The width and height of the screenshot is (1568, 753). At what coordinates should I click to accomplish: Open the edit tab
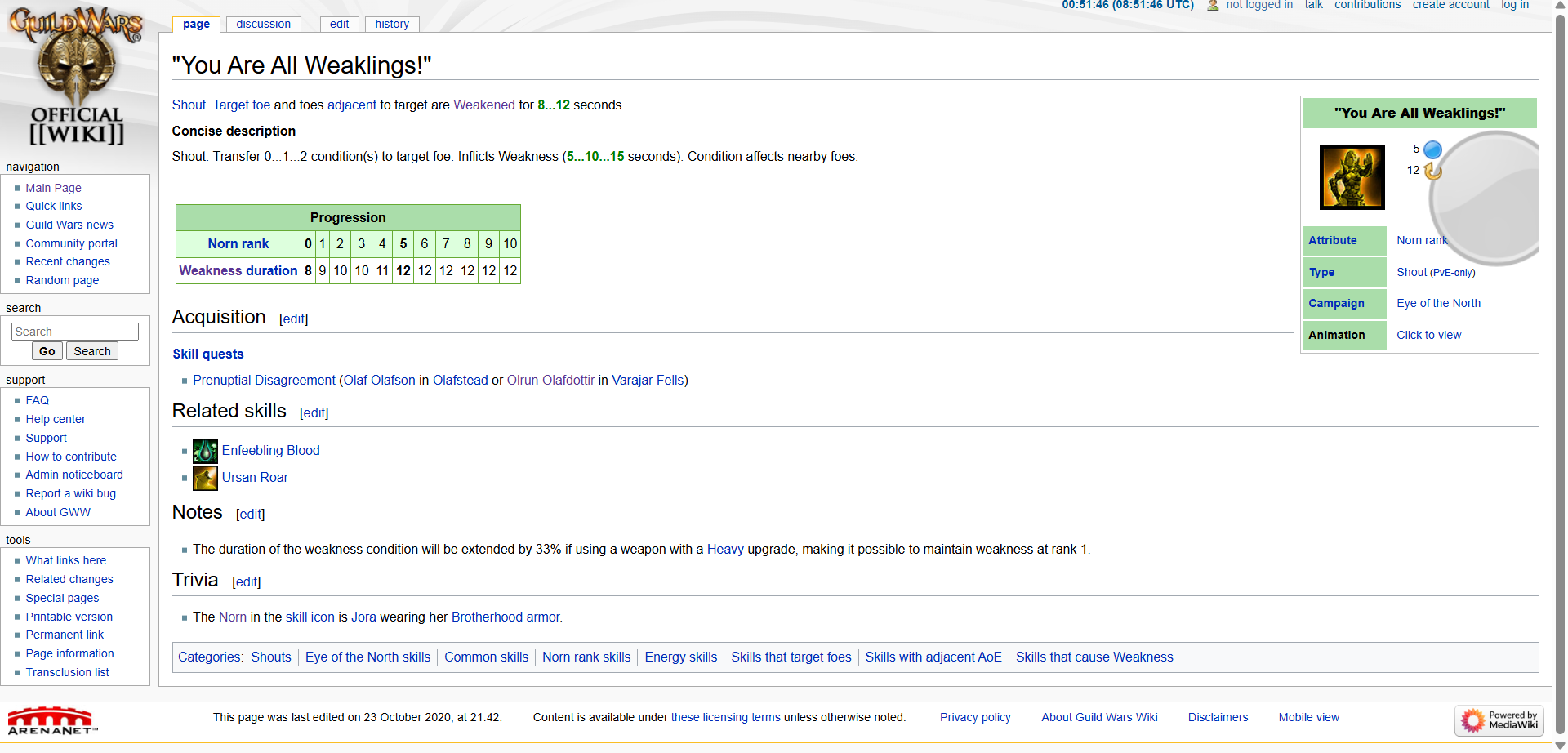click(339, 24)
